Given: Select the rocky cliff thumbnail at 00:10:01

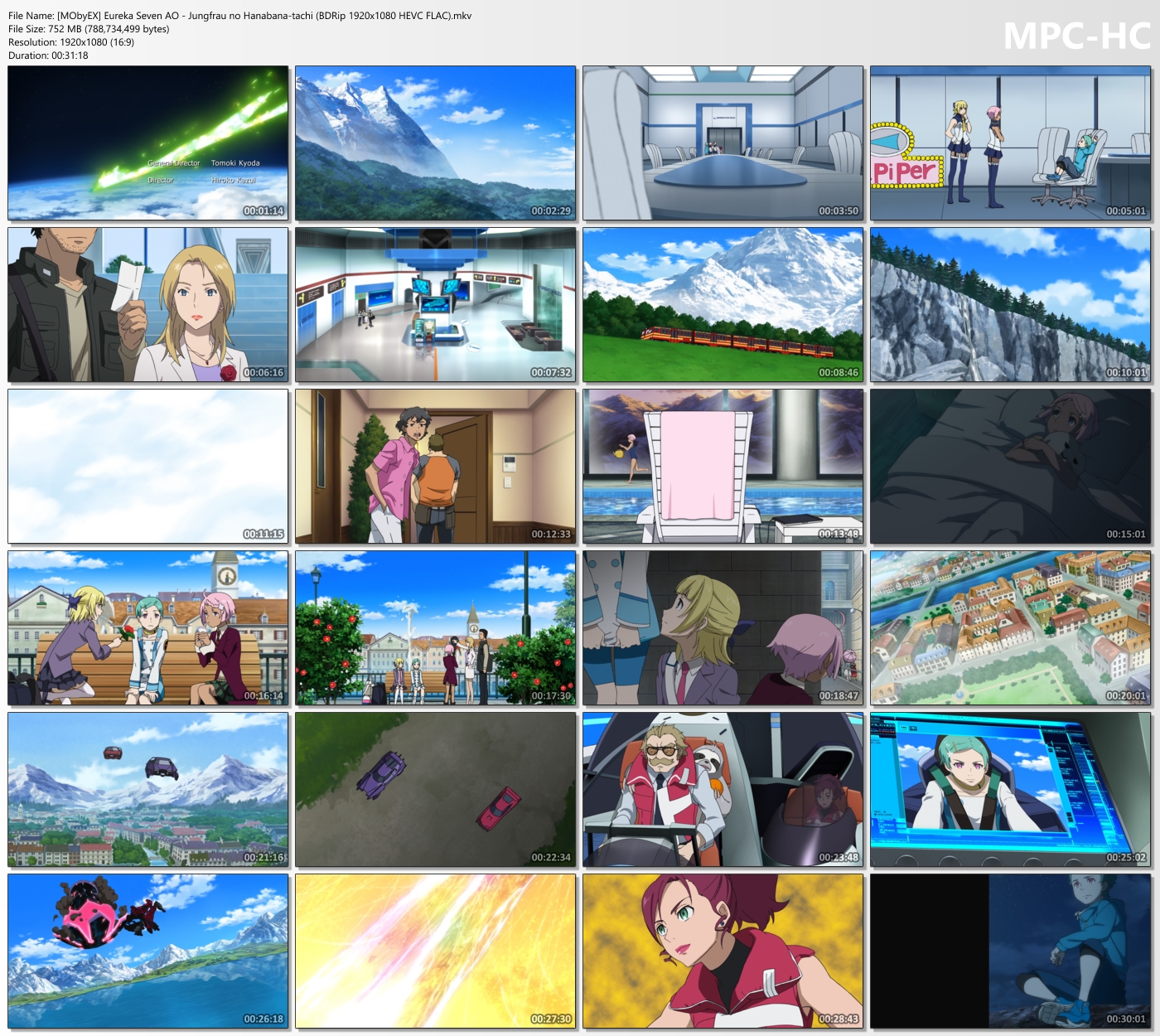Looking at the screenshot, I should click(x=1011, y=304).
